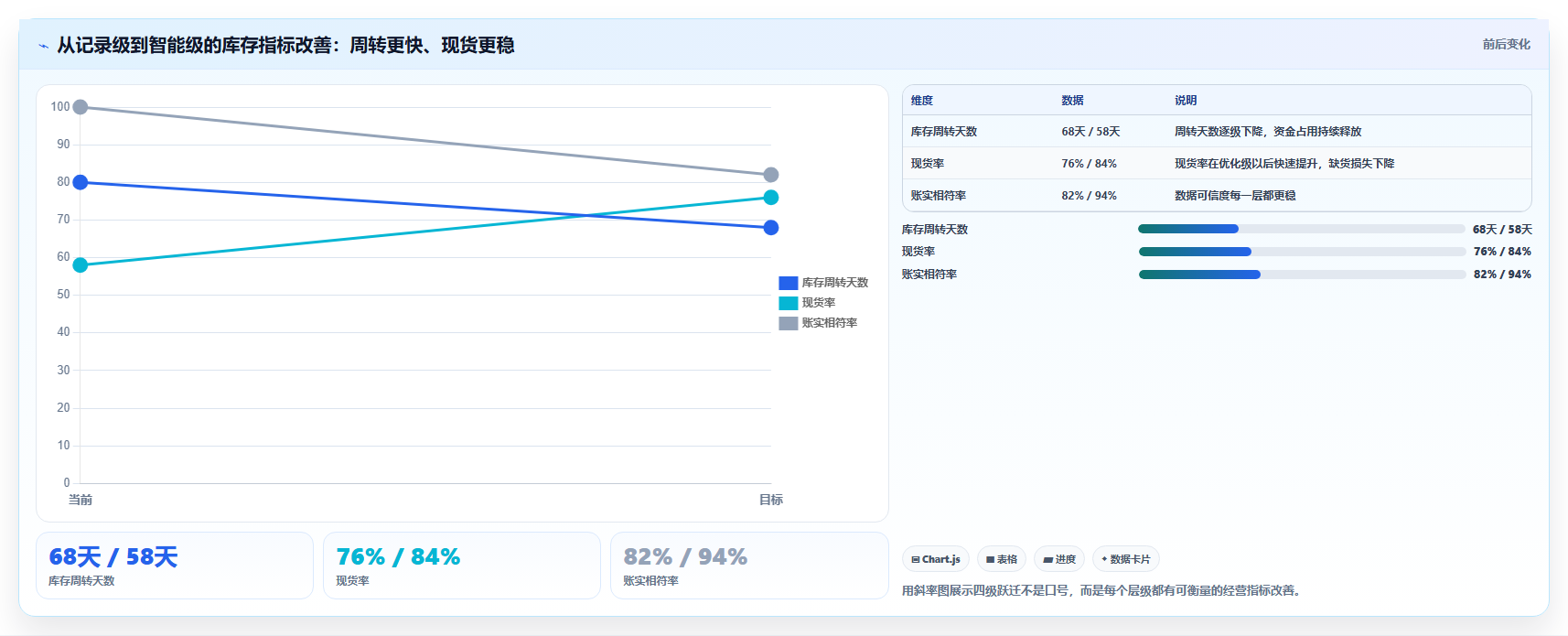Click the 库存周转天数 legend label
1568x636 pixels.
click(835, 283)
